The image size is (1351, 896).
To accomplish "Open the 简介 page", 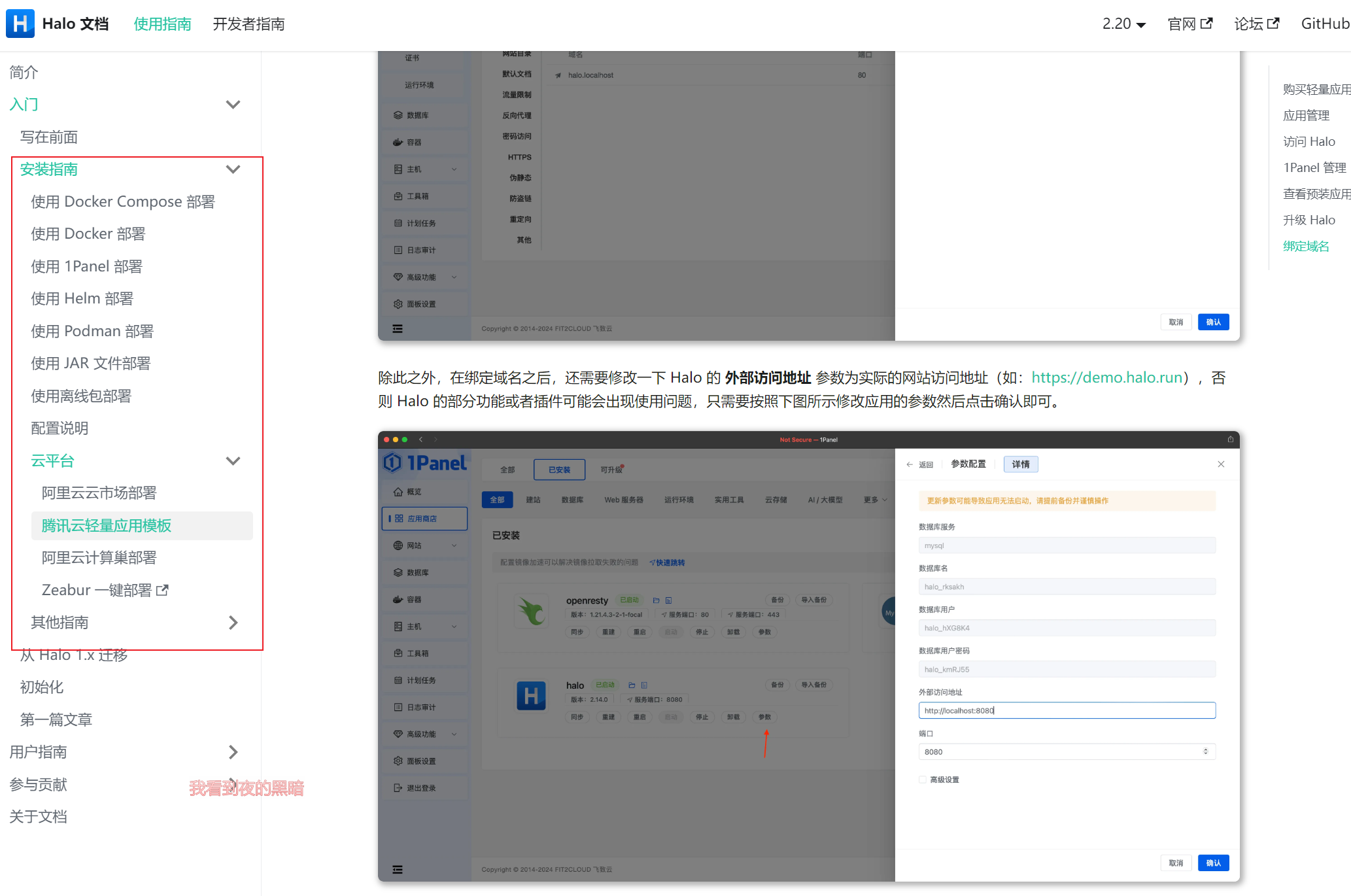I will pos(24,72).
